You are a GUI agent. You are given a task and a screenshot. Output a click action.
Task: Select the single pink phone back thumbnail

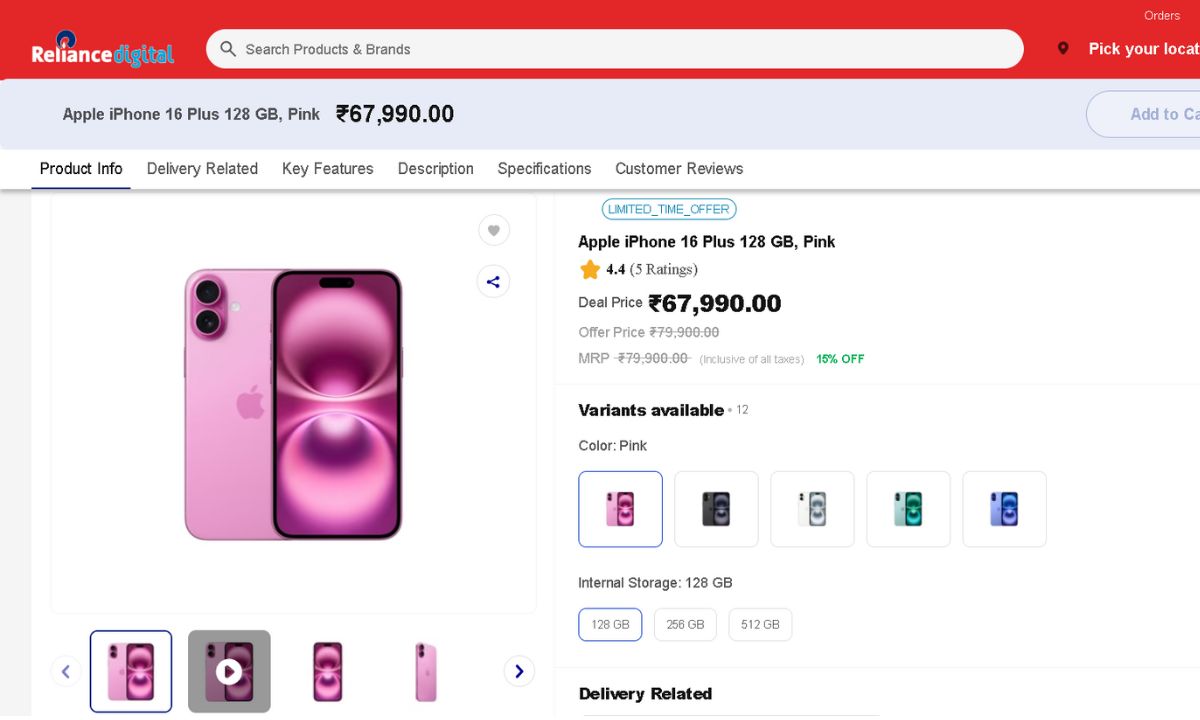(425, 671)
